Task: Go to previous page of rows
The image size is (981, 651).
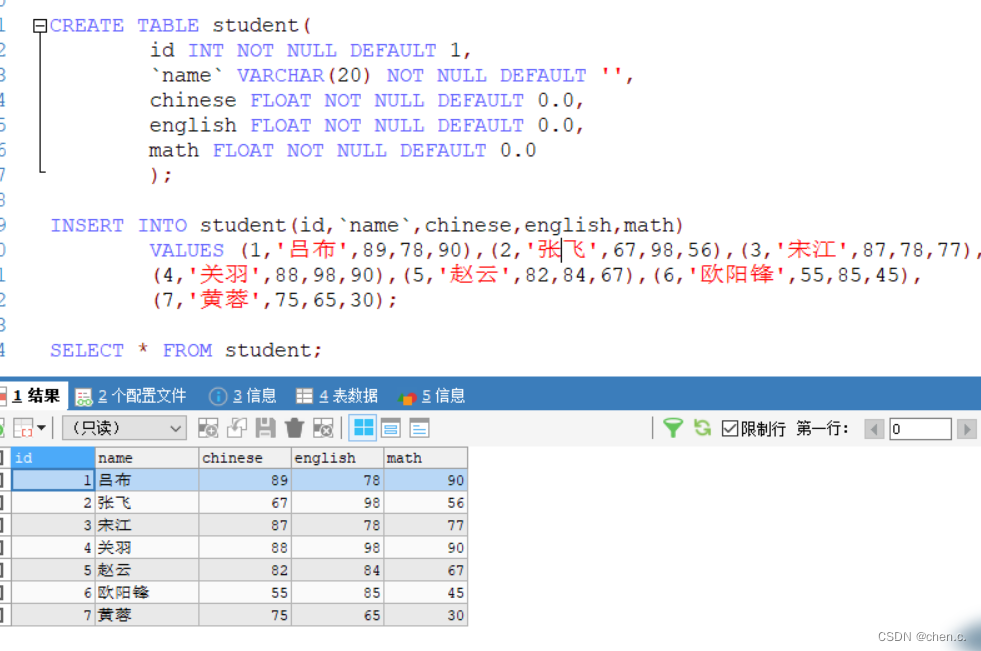Action: click(874, 429)
